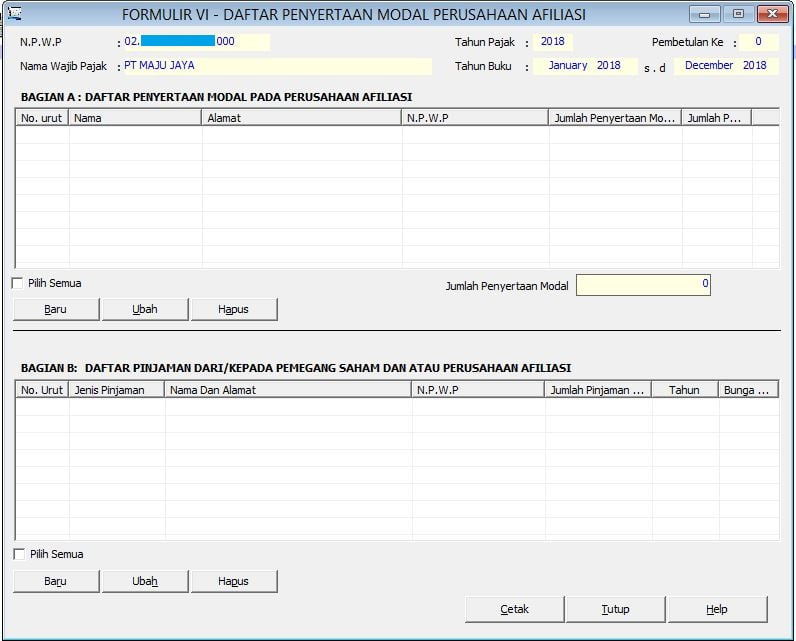The image size is (796, 641).
Task: Select Nama column header in Bagian A
Action: (x=135, y=118)
